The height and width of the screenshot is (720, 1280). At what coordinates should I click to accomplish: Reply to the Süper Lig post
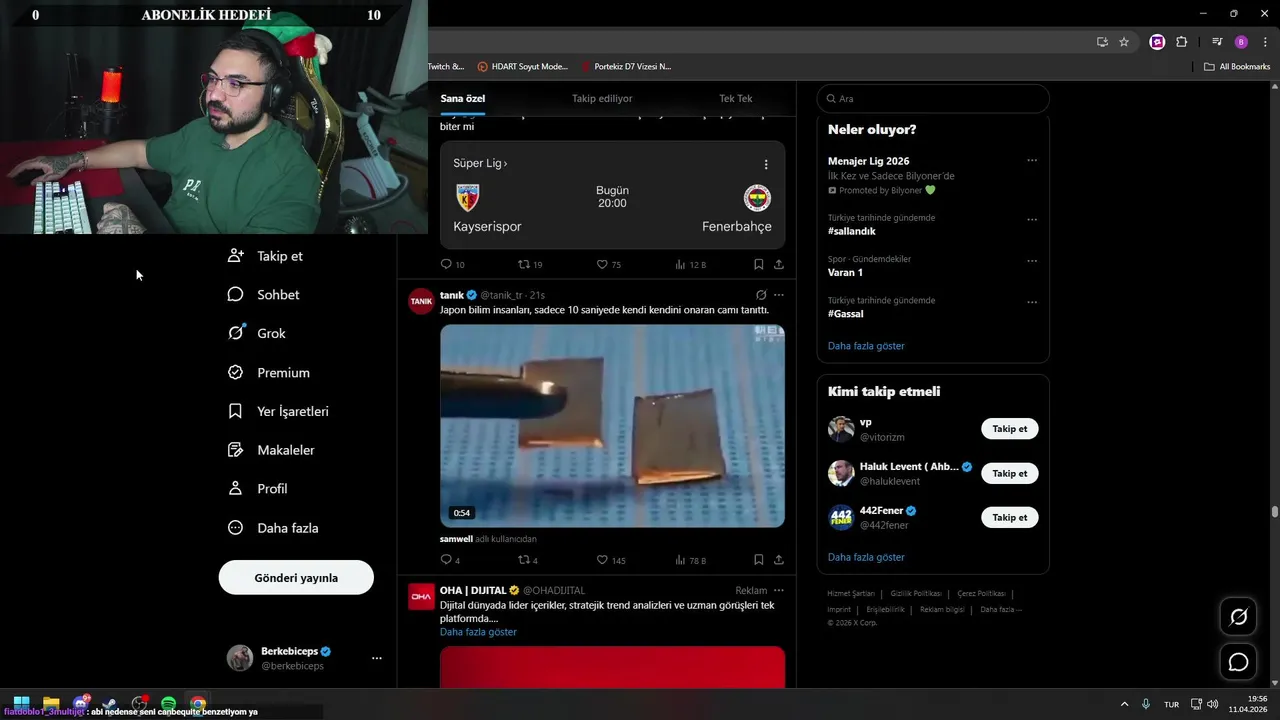(452, 264)
